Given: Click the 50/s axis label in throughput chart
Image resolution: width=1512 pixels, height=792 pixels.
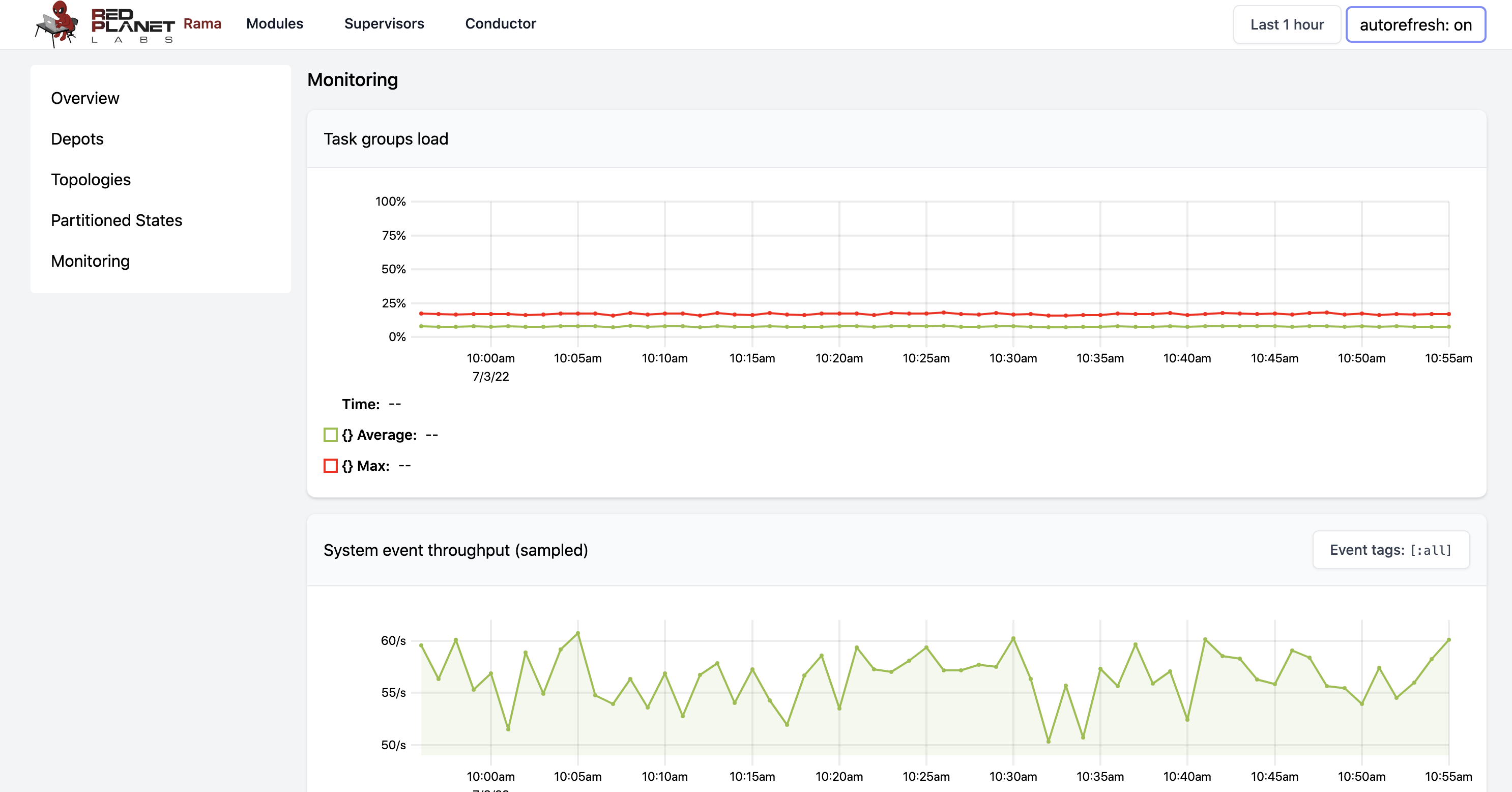Looking at the screenshot, I should pos(393,745).
